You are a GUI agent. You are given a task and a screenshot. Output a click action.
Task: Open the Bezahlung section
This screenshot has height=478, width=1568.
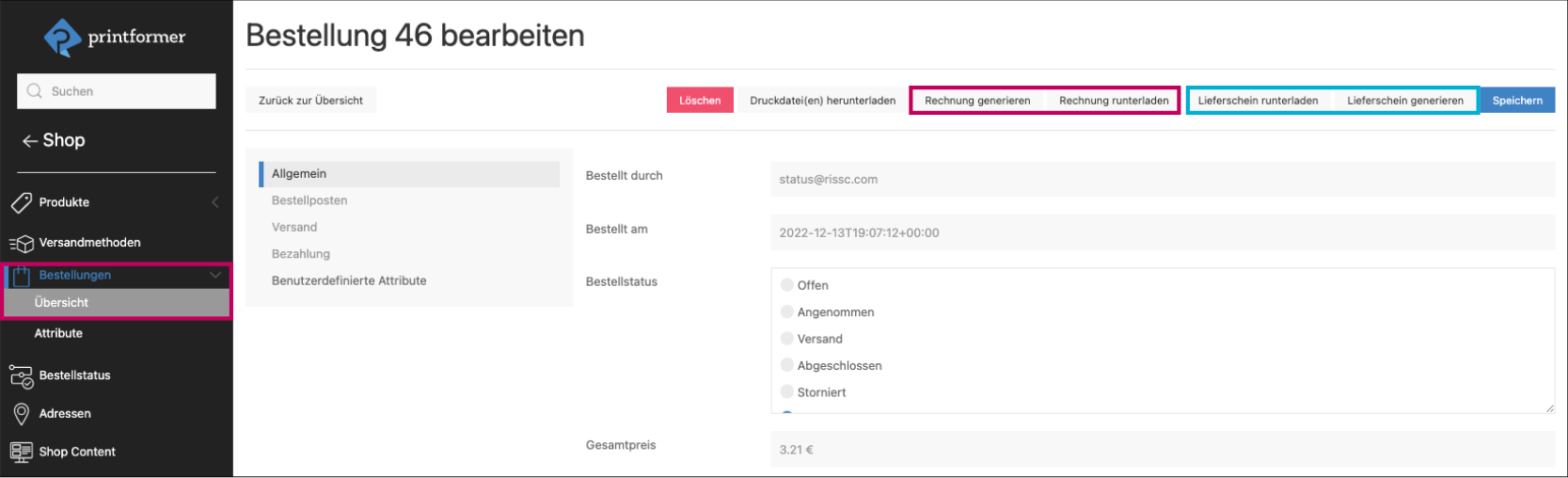click(301, 254)
